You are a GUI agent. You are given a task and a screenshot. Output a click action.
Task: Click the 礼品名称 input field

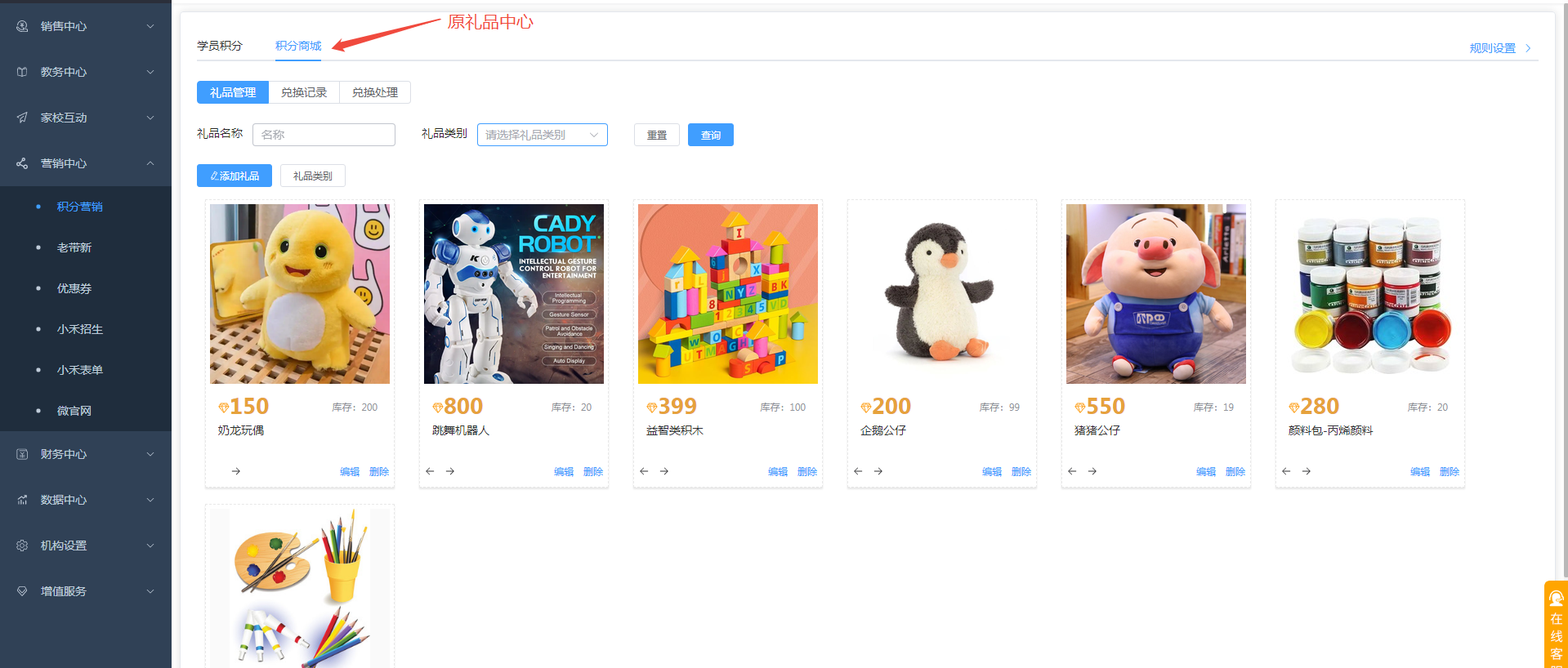point(324,135)
